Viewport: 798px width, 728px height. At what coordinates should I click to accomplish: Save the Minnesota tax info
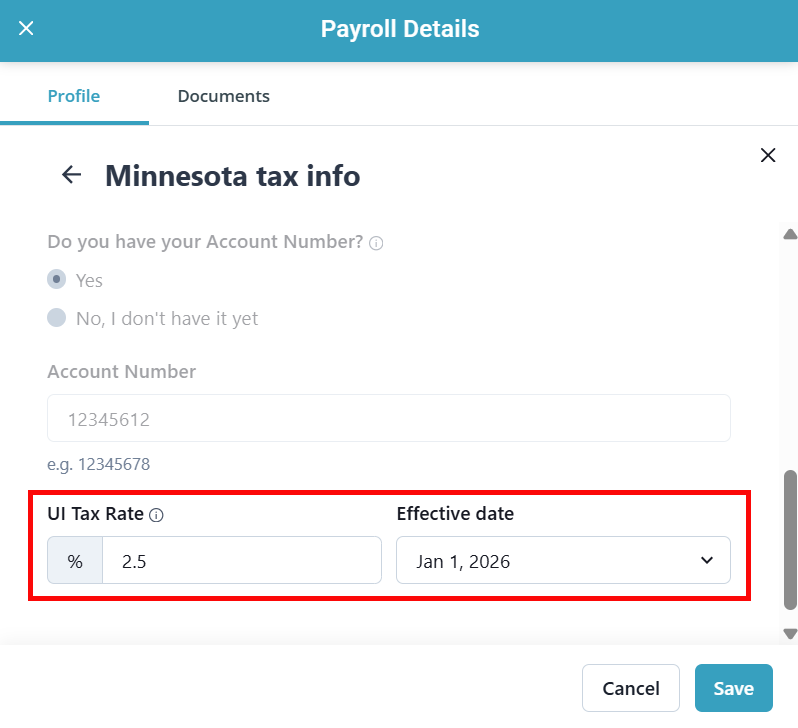tap(733, 688)
